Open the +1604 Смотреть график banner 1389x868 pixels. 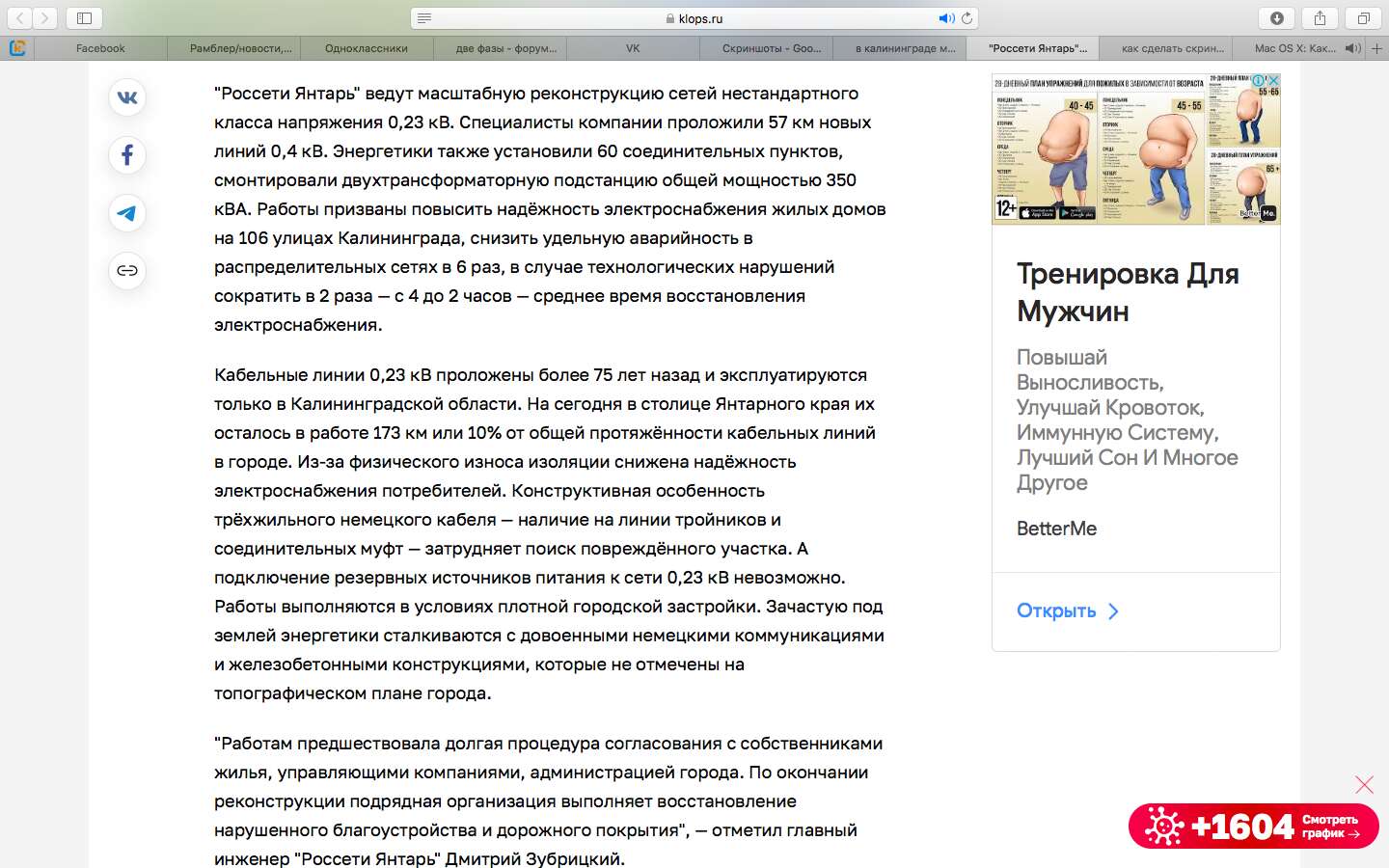point(1253,827)
